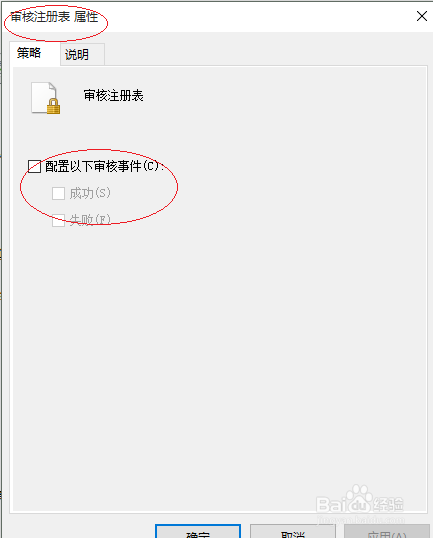
Task: Click the 应用(A) apply button
Action: [x=387, y=532]
